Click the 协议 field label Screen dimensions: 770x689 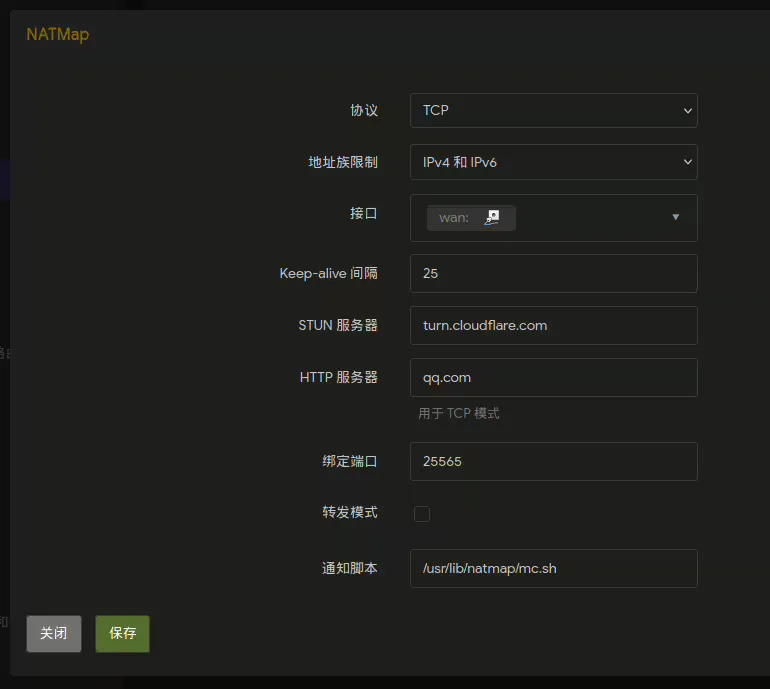point(363,110)
